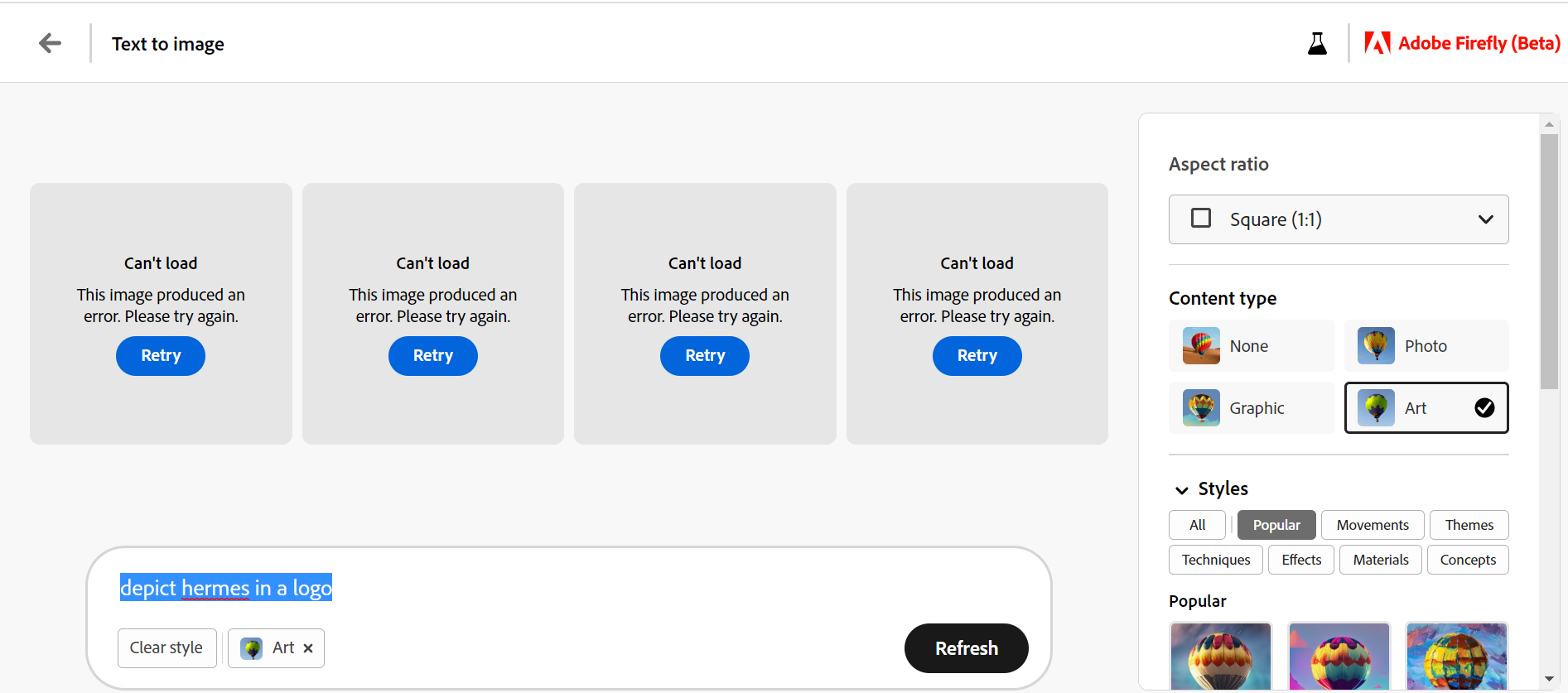Enable the Photo content type
Viewport: 1568px width, 693px height.
tap(1426, 345)
